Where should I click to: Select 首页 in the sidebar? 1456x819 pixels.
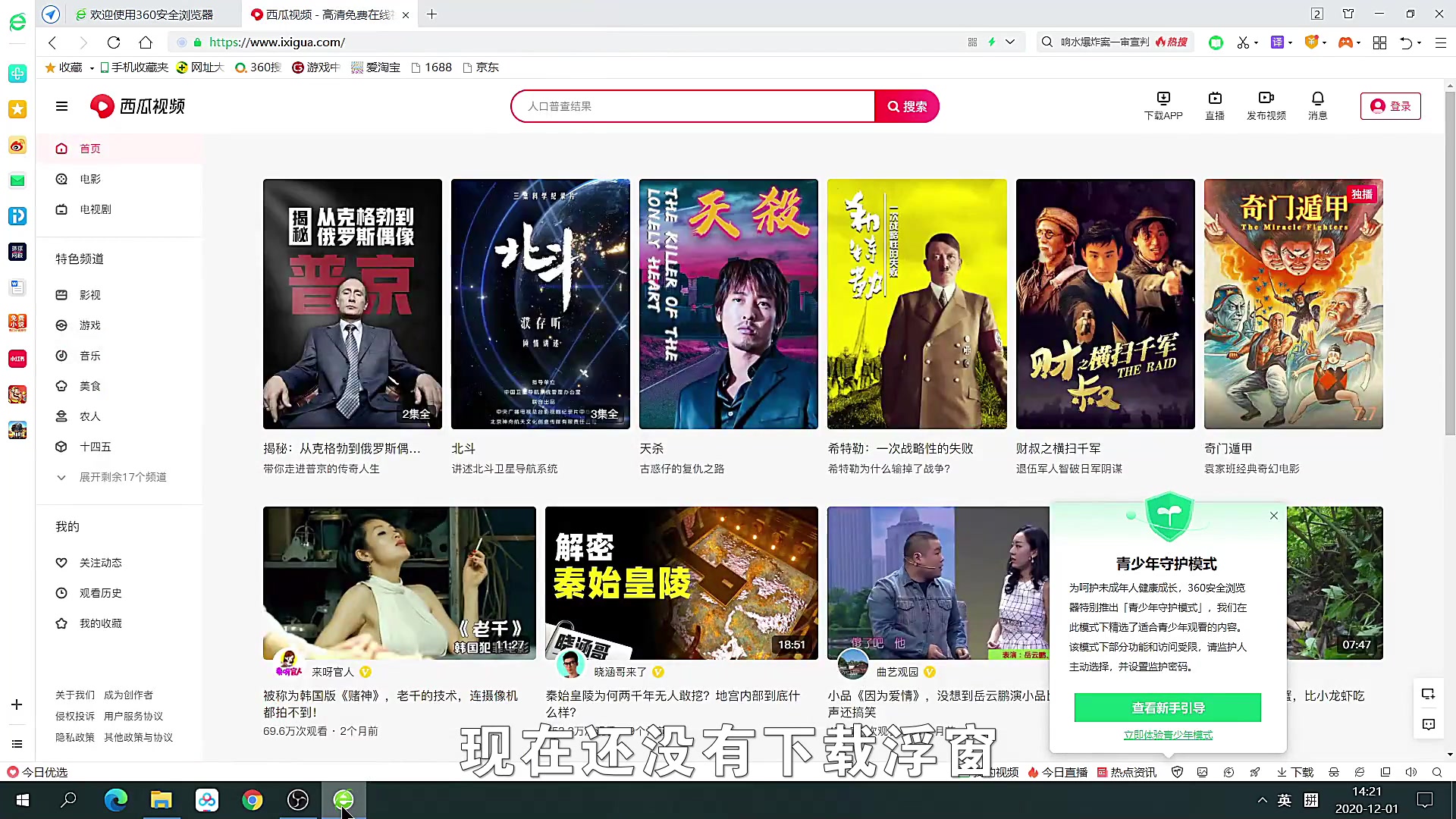click(120, 149)
